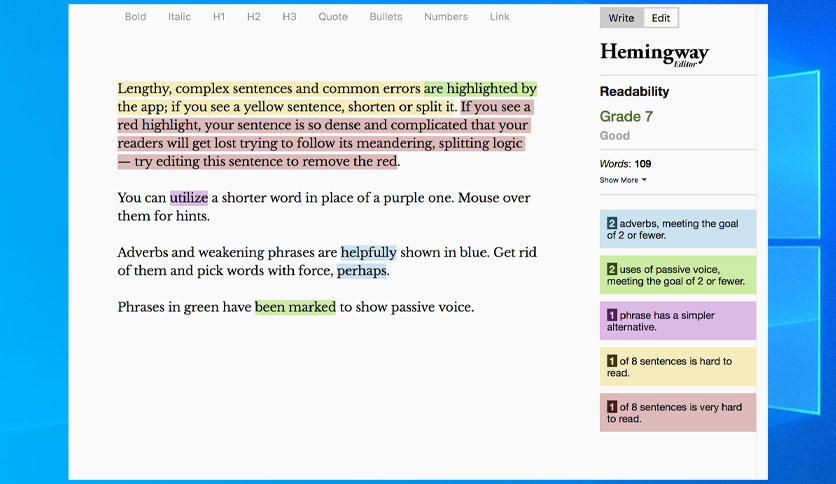Switch to Edit mode
Screen dimensions: 836x484
click(x=661, y=18)
